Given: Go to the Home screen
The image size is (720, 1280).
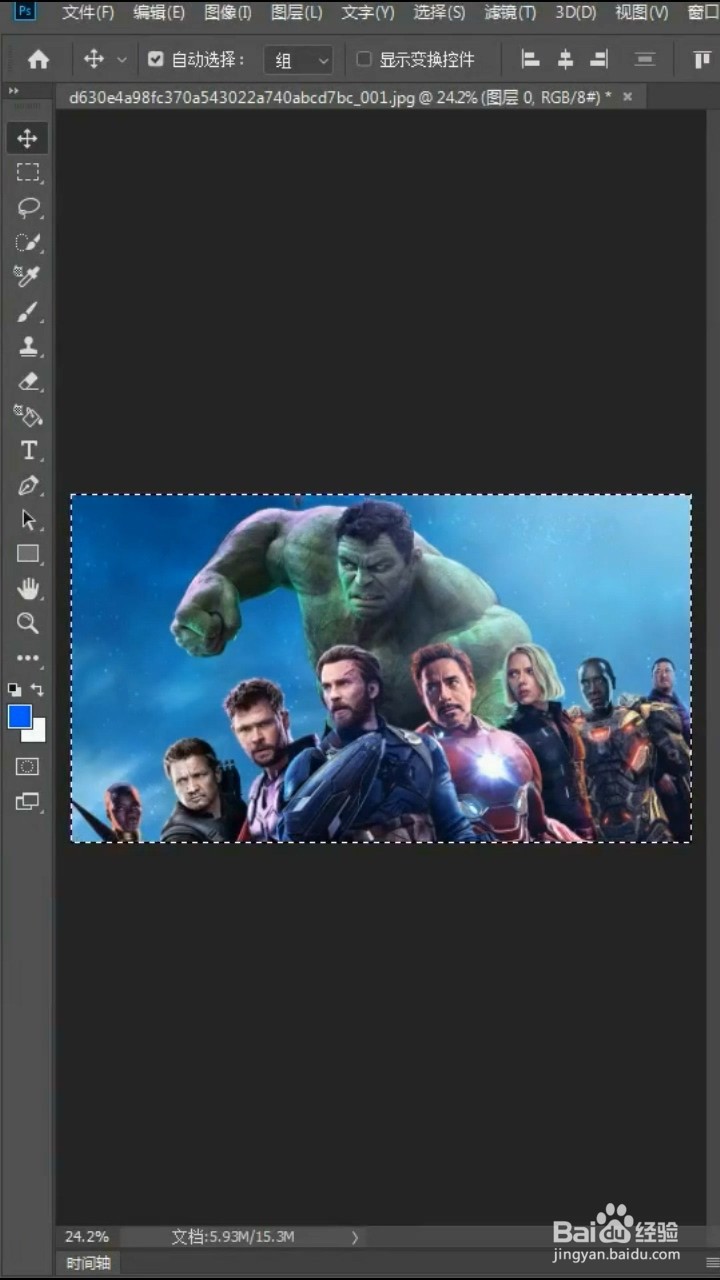Looking at the screenshot, I should pyautogui.click(x=38, y=60).
